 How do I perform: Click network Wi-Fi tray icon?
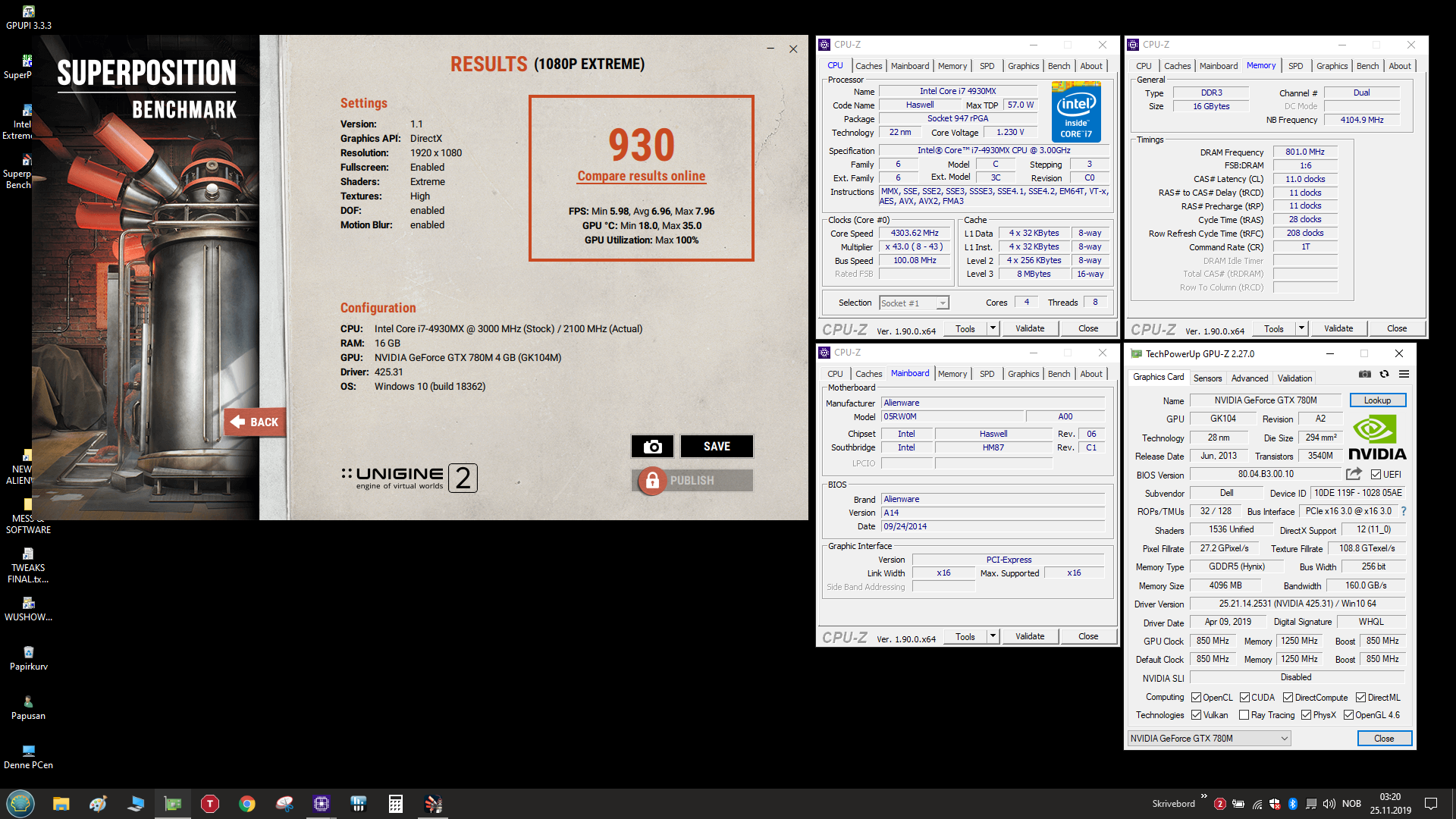pos(1257,804)
